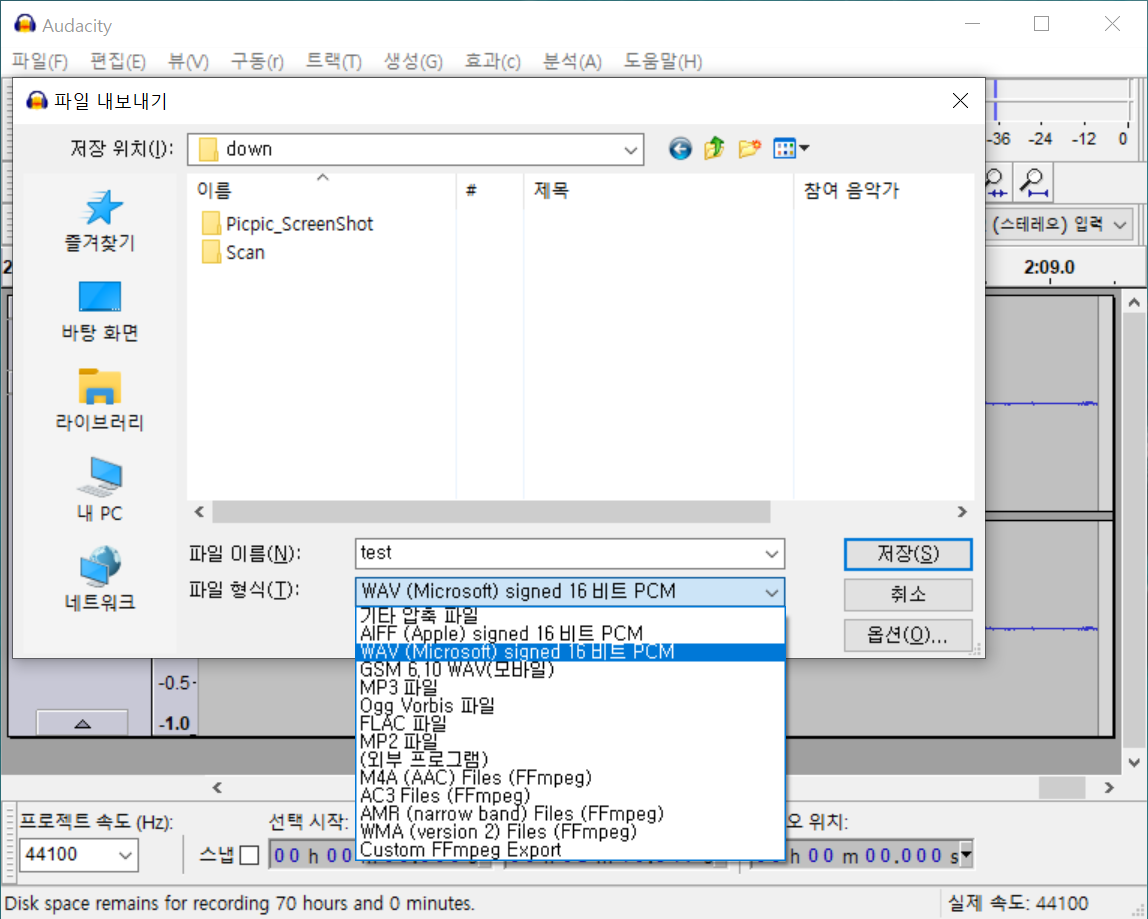Choose WMA (version 2) Files (FFmpeg)
This screenshot has width=1148, height=919.
570,832
